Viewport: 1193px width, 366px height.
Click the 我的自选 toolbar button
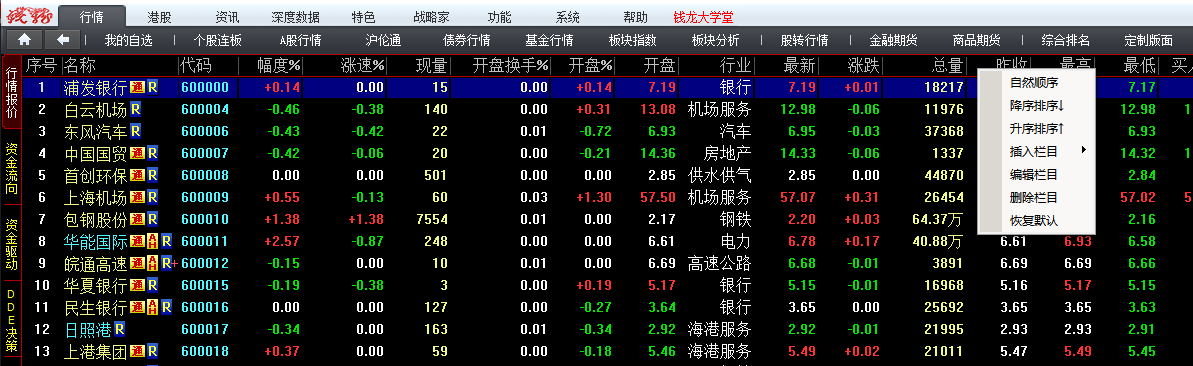[x=129, y=40]
